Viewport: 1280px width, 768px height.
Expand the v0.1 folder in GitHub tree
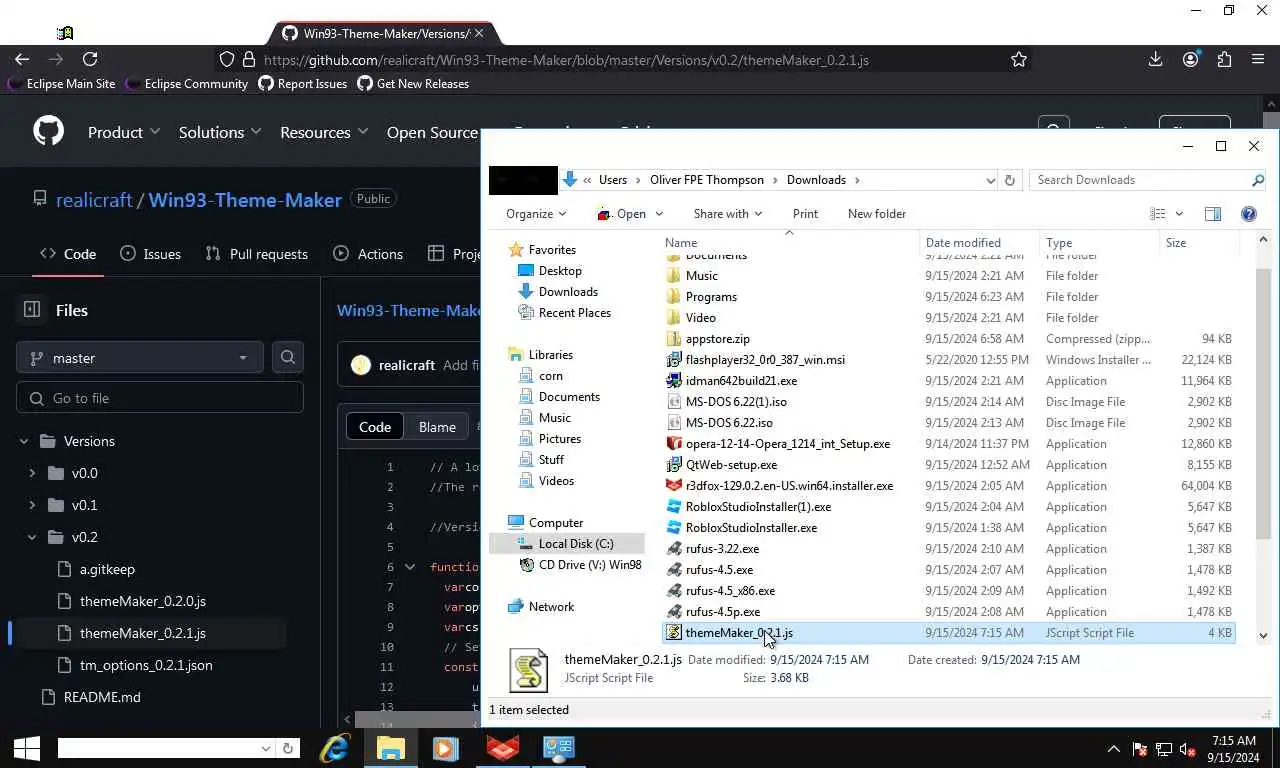pyautogui.click(x=32, y=505)
